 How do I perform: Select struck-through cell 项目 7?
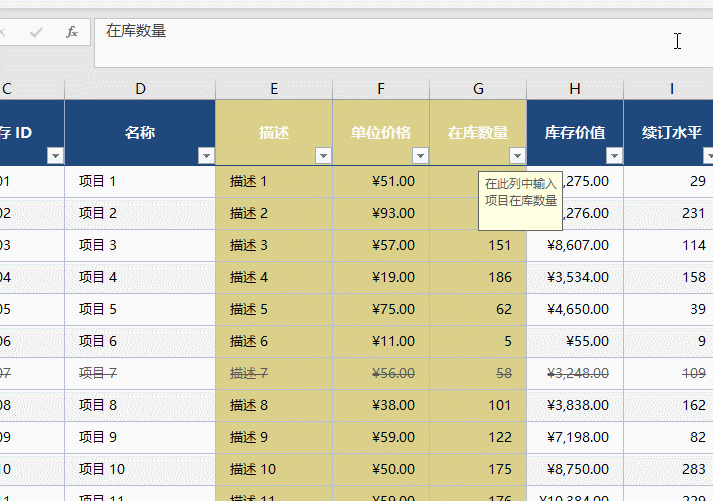click(140, 373)
